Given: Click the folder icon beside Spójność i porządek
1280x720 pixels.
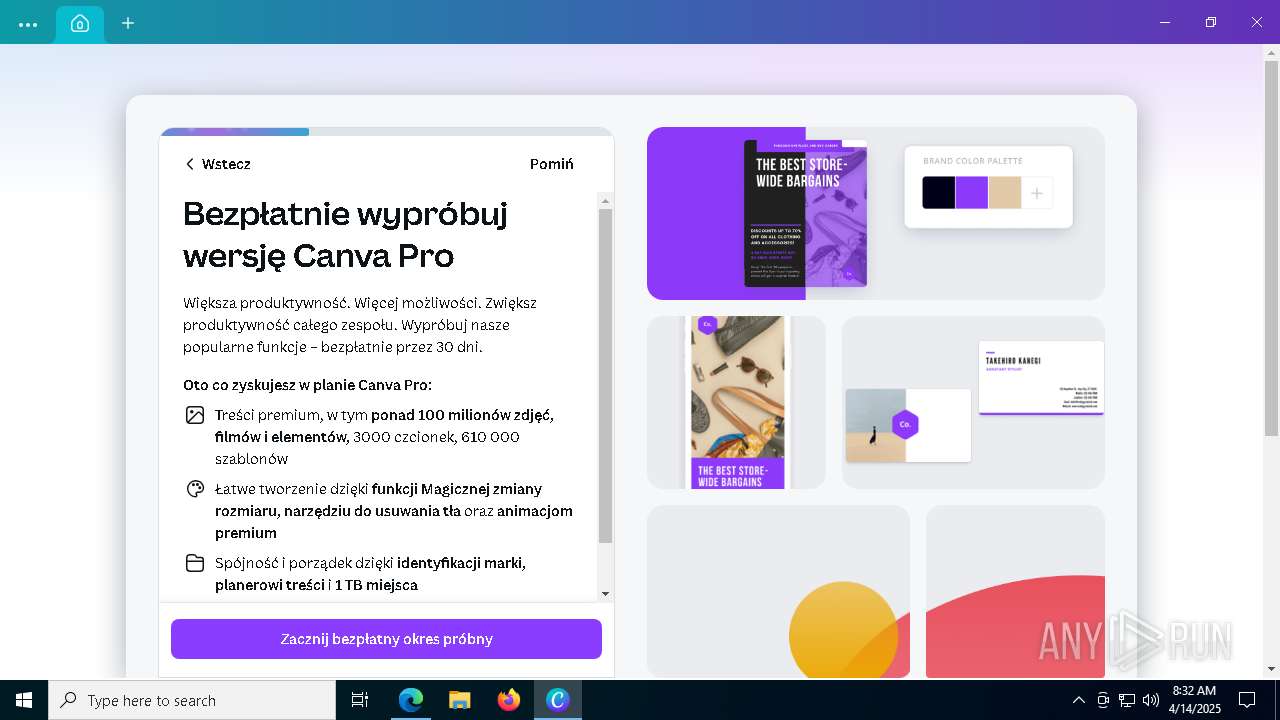Looking at the screenshot, I should pos(195,563).
